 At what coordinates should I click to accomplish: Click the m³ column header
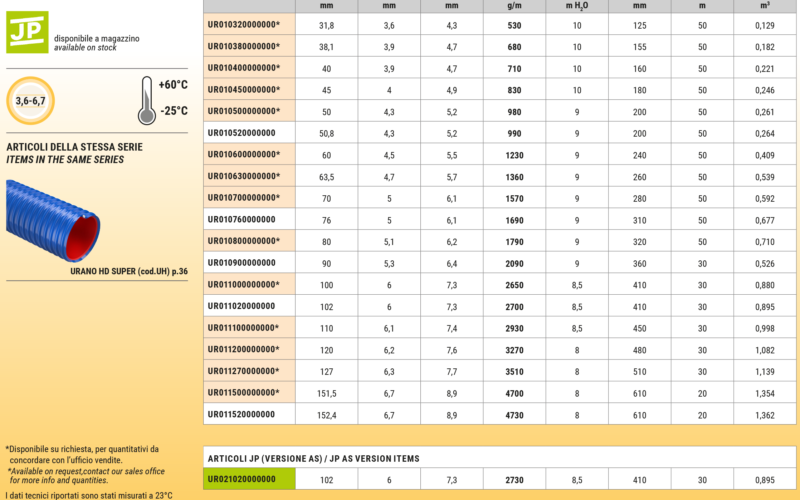(765, 5)
